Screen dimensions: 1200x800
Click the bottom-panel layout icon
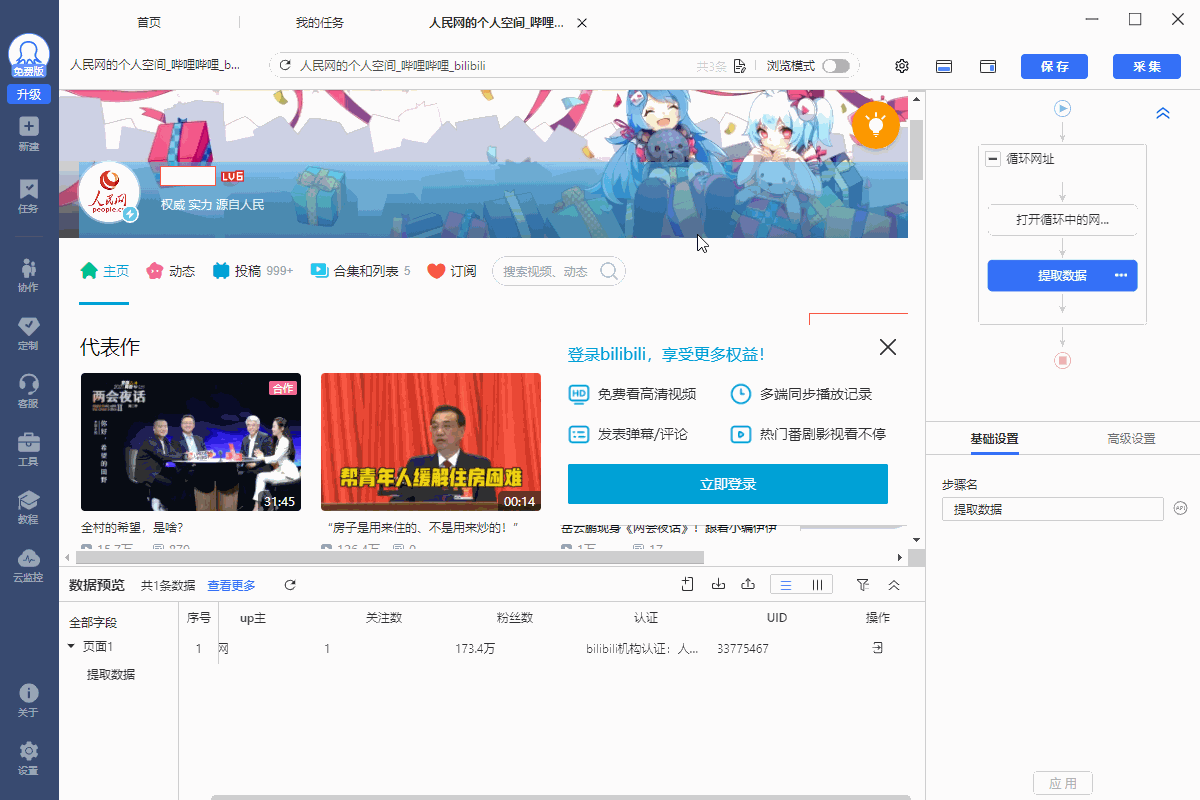point(943,66)
